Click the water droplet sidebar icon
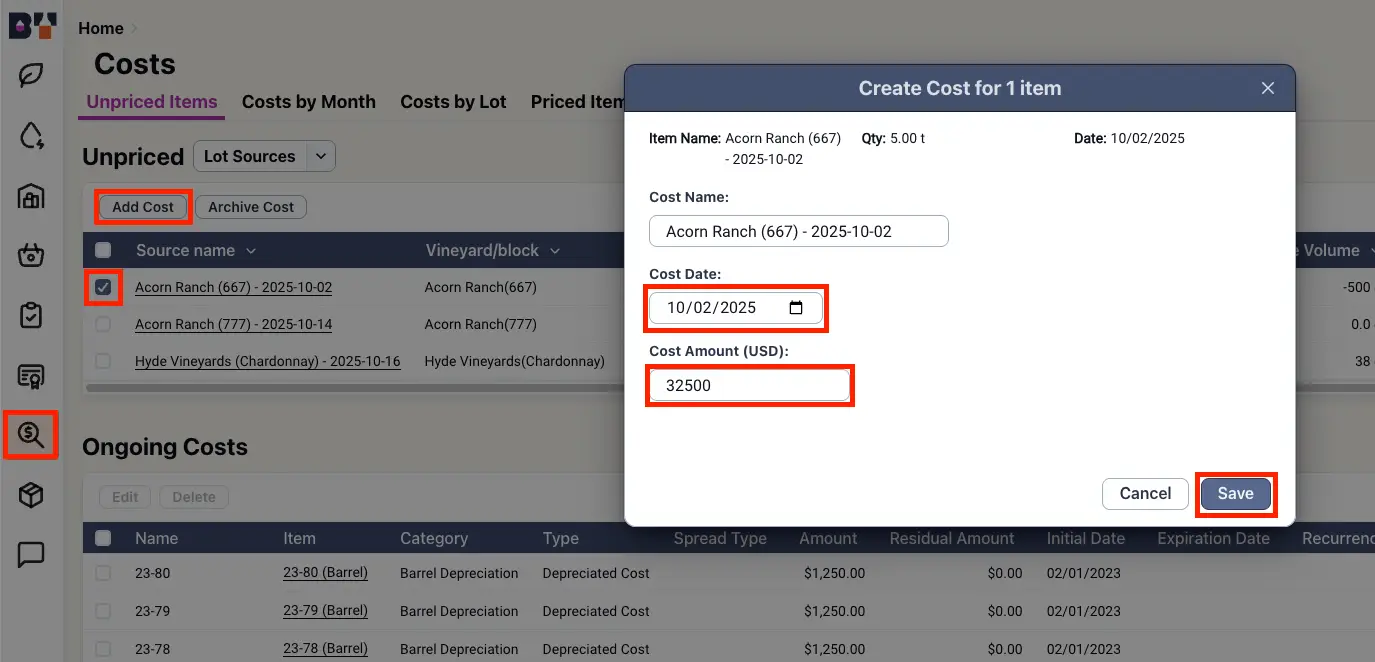 tap(31, 136)
